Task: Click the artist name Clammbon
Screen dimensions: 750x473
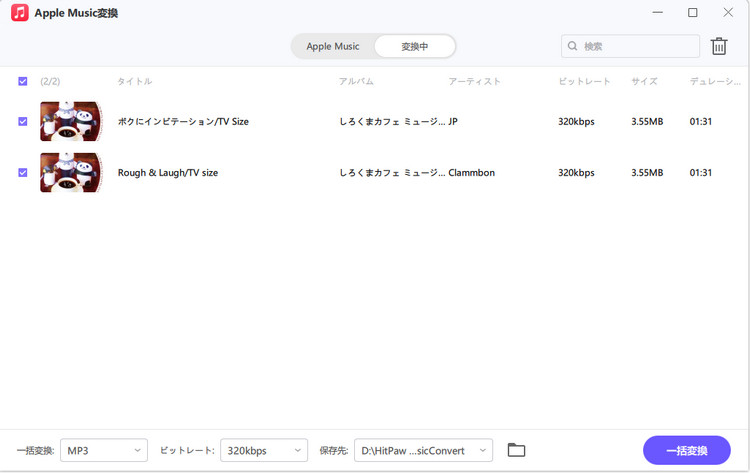Action: [472, 173]
